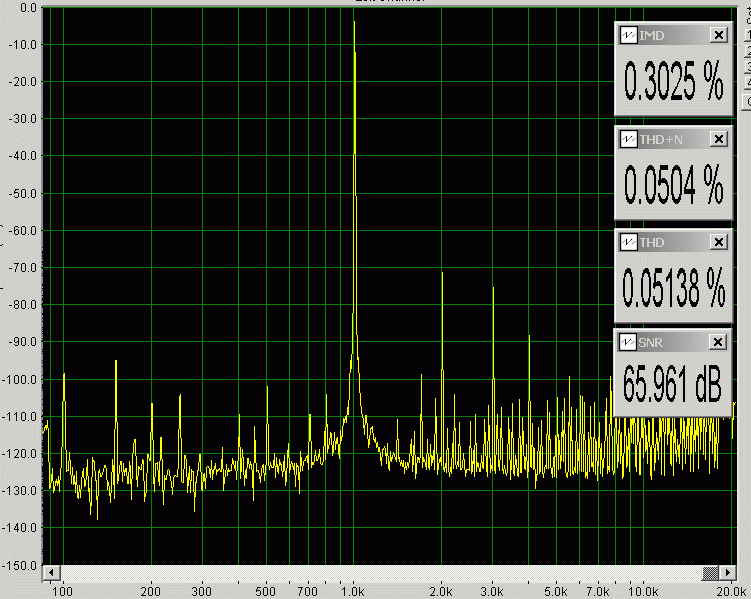Close the SNR meter window
Screen dimensions: 751x599
[x=717, y=342]
